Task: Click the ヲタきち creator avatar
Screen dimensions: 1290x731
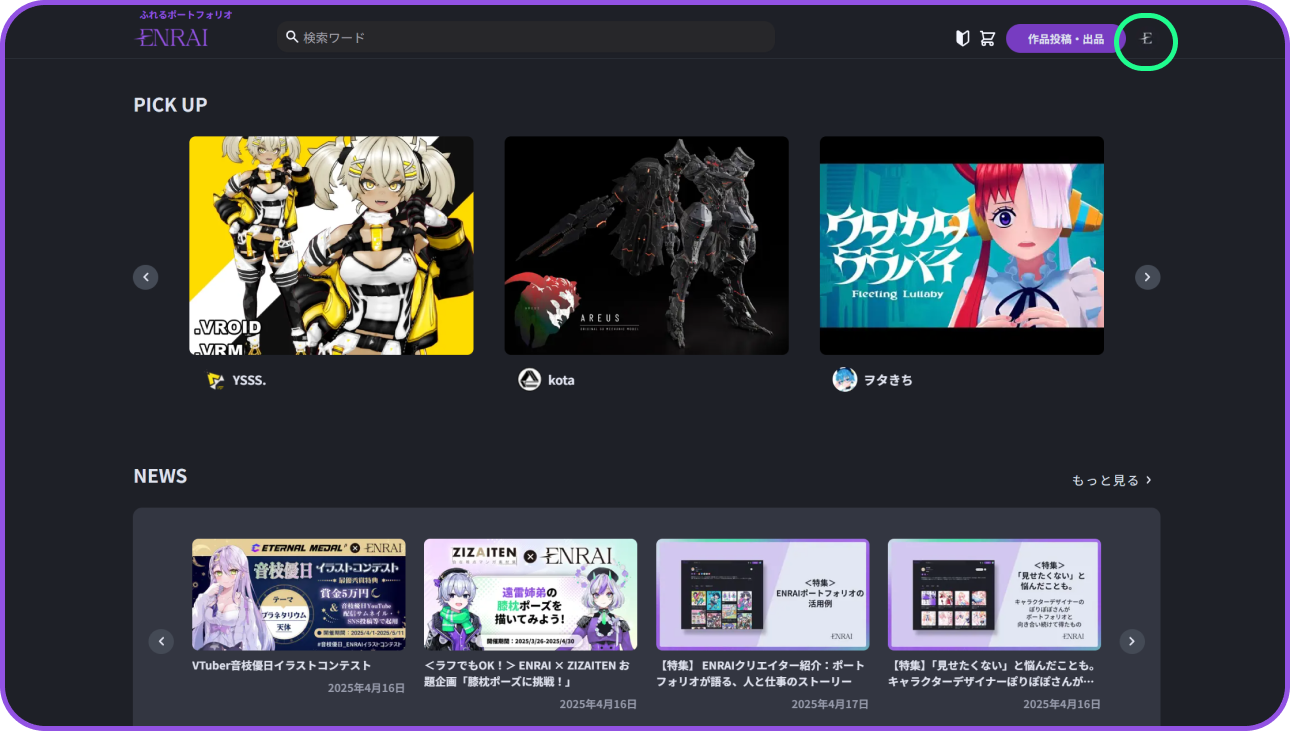Action: [x=845, y=380]
